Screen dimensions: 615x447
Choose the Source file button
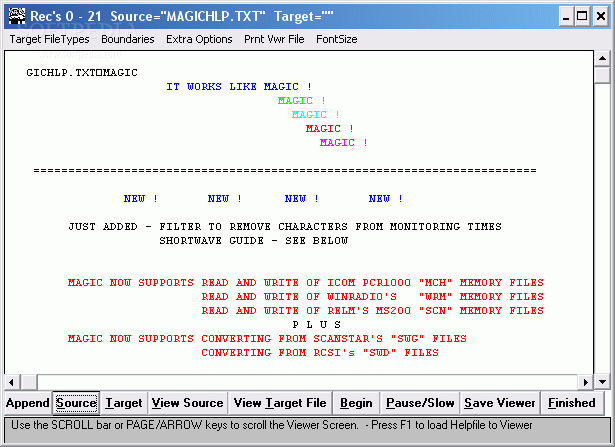pos(76,403)
